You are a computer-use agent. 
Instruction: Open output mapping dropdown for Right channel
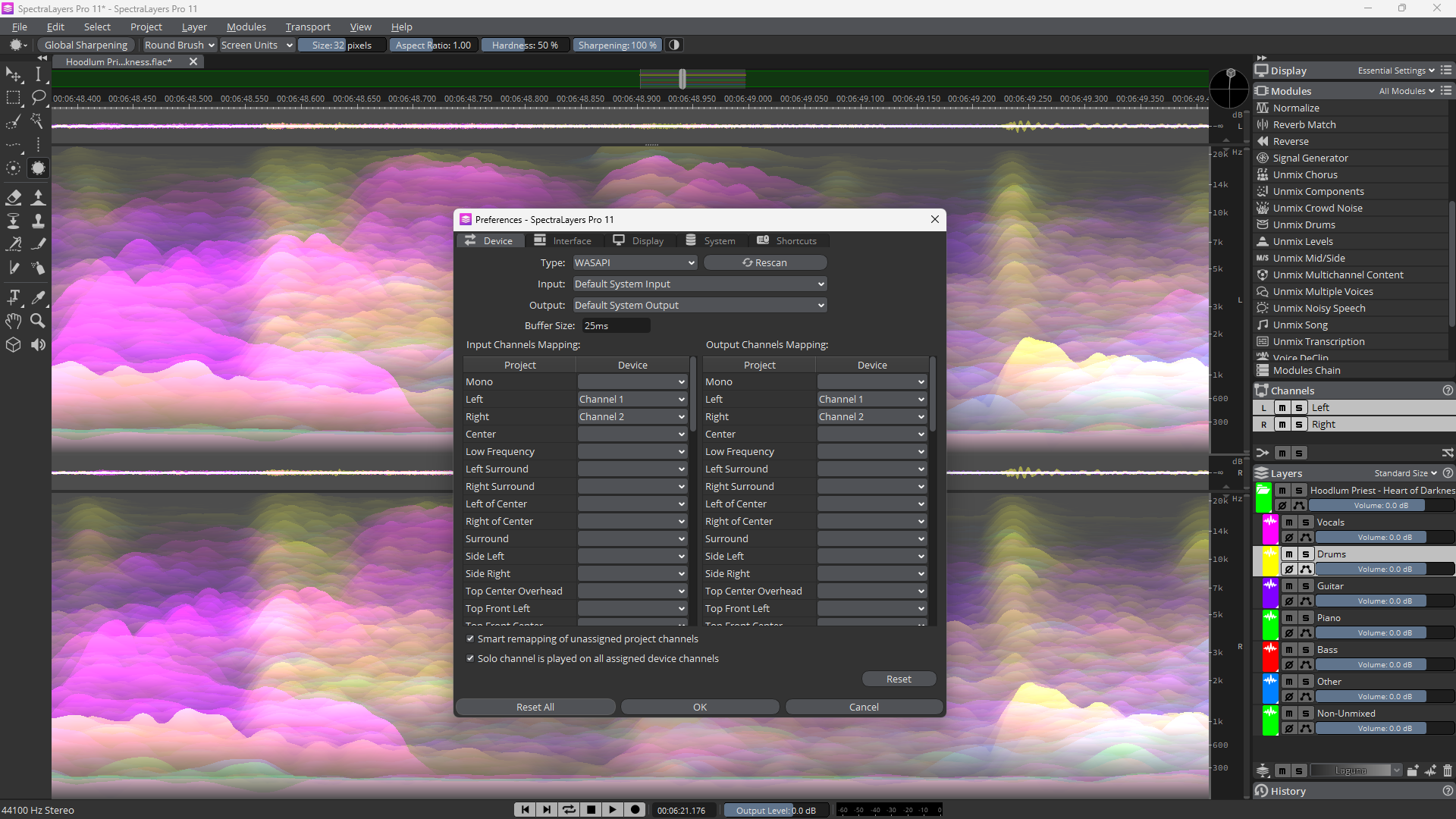coord(872,416)
